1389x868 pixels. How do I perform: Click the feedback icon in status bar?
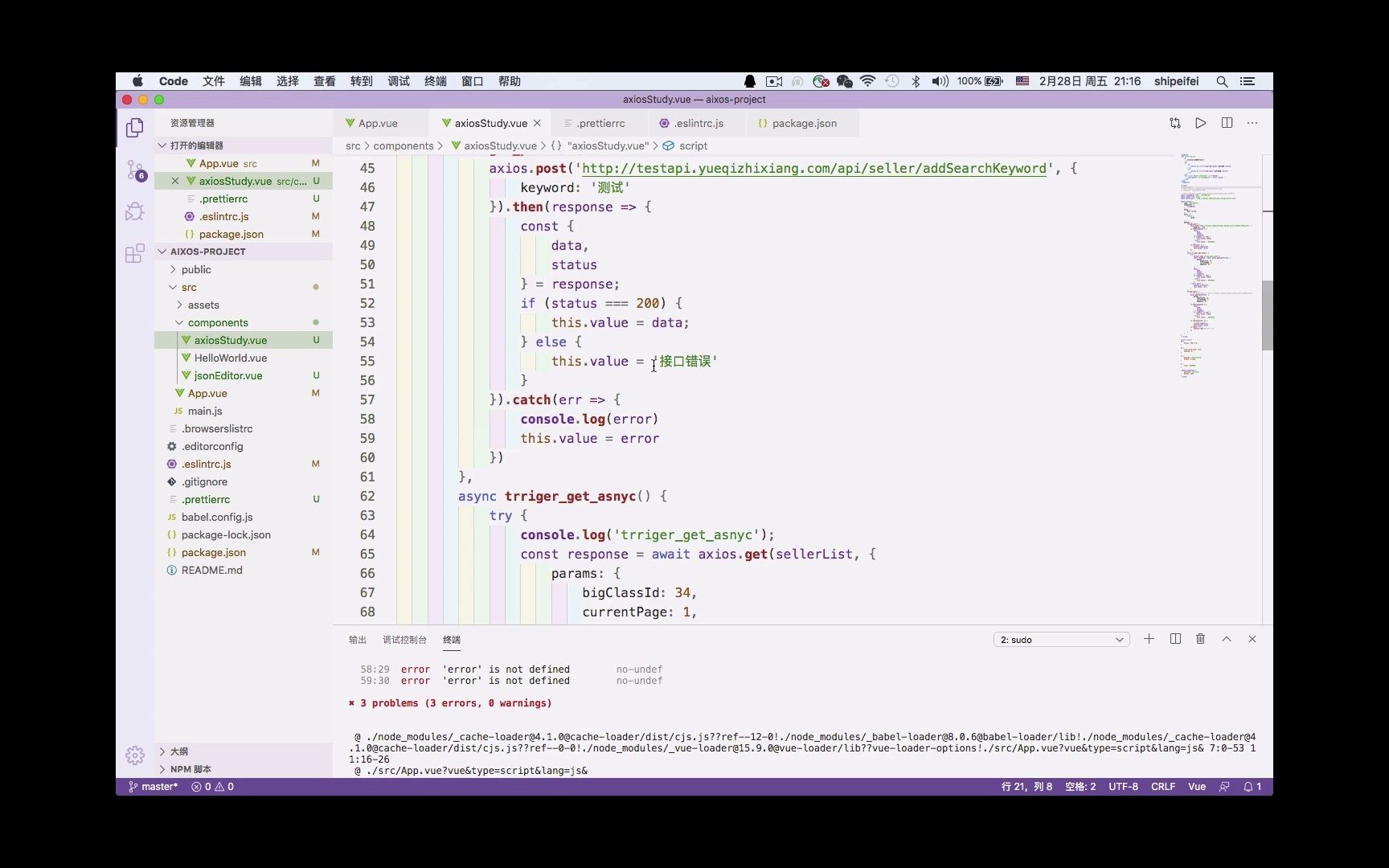[1224, 787]
